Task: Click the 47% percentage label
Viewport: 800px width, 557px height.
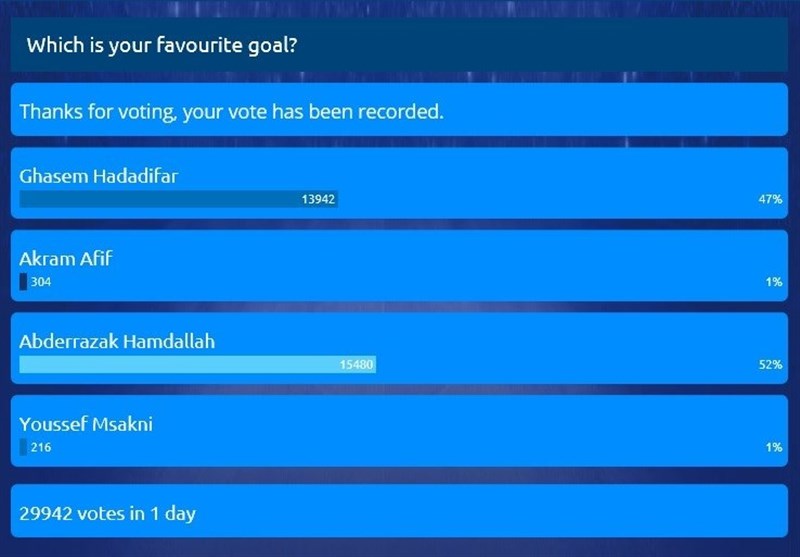Action: coord(770,200)
